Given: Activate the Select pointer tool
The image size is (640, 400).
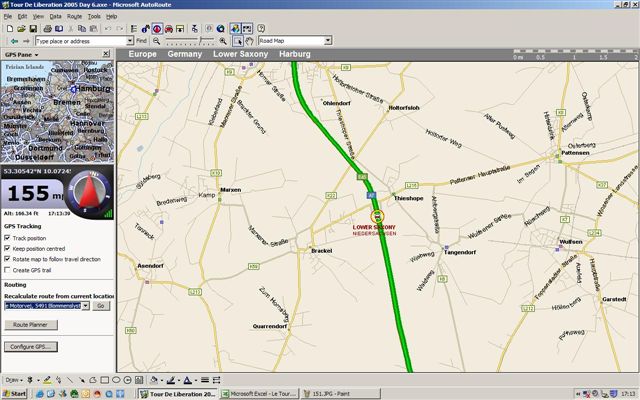Looking at the screenshot, I should [x=238, y=41].
